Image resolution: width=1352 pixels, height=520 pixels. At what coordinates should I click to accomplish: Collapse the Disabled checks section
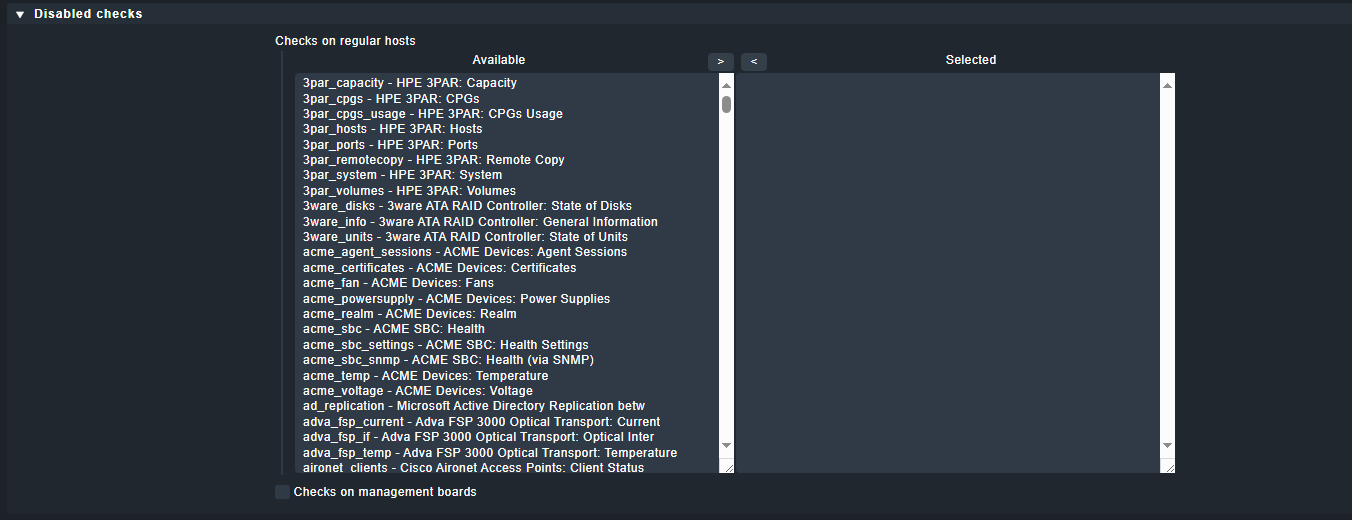coord(20,14)
